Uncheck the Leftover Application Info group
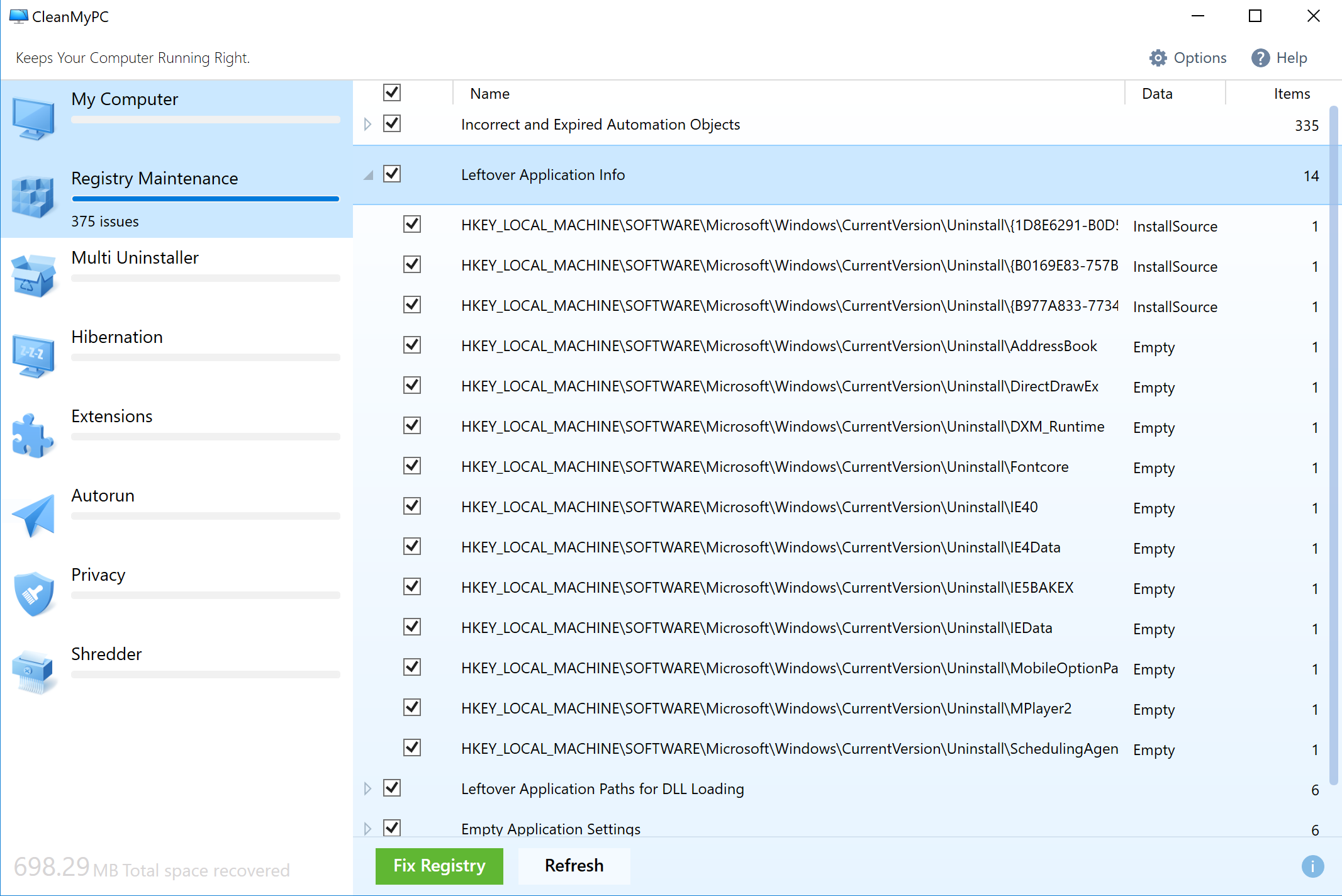1342x896 pixels. point(392,174)
